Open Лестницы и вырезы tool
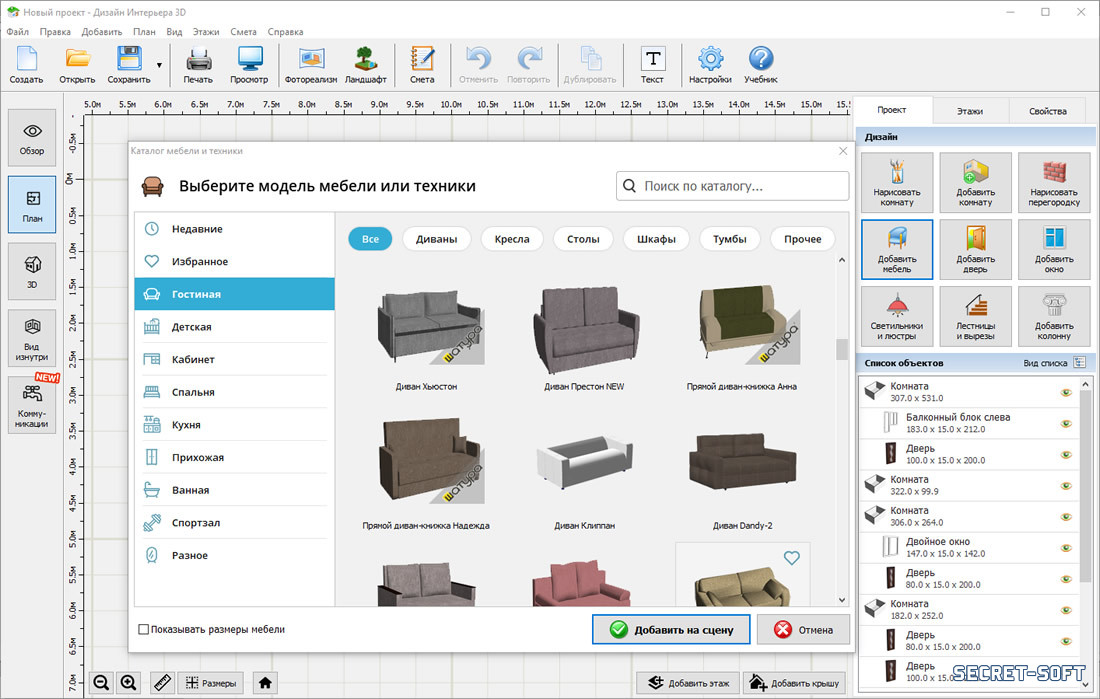The height and width of the screenshot is (699, 1100). (975, 316)
